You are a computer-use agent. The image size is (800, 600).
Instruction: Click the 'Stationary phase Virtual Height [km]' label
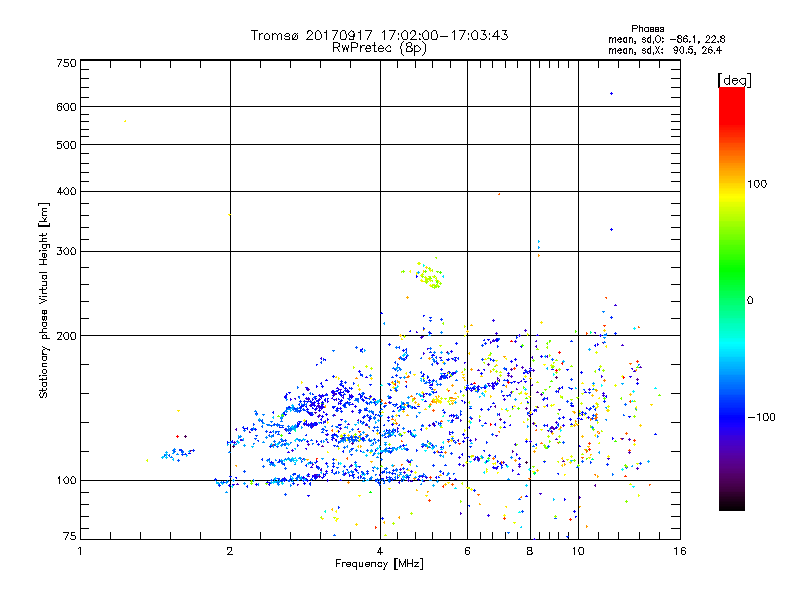point(44,301)
